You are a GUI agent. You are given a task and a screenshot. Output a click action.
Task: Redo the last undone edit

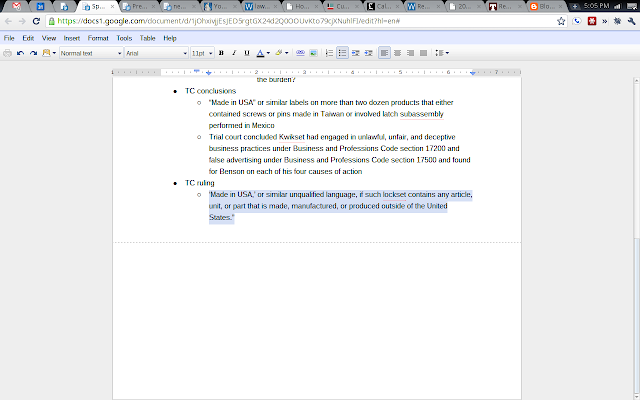point(33,53)
